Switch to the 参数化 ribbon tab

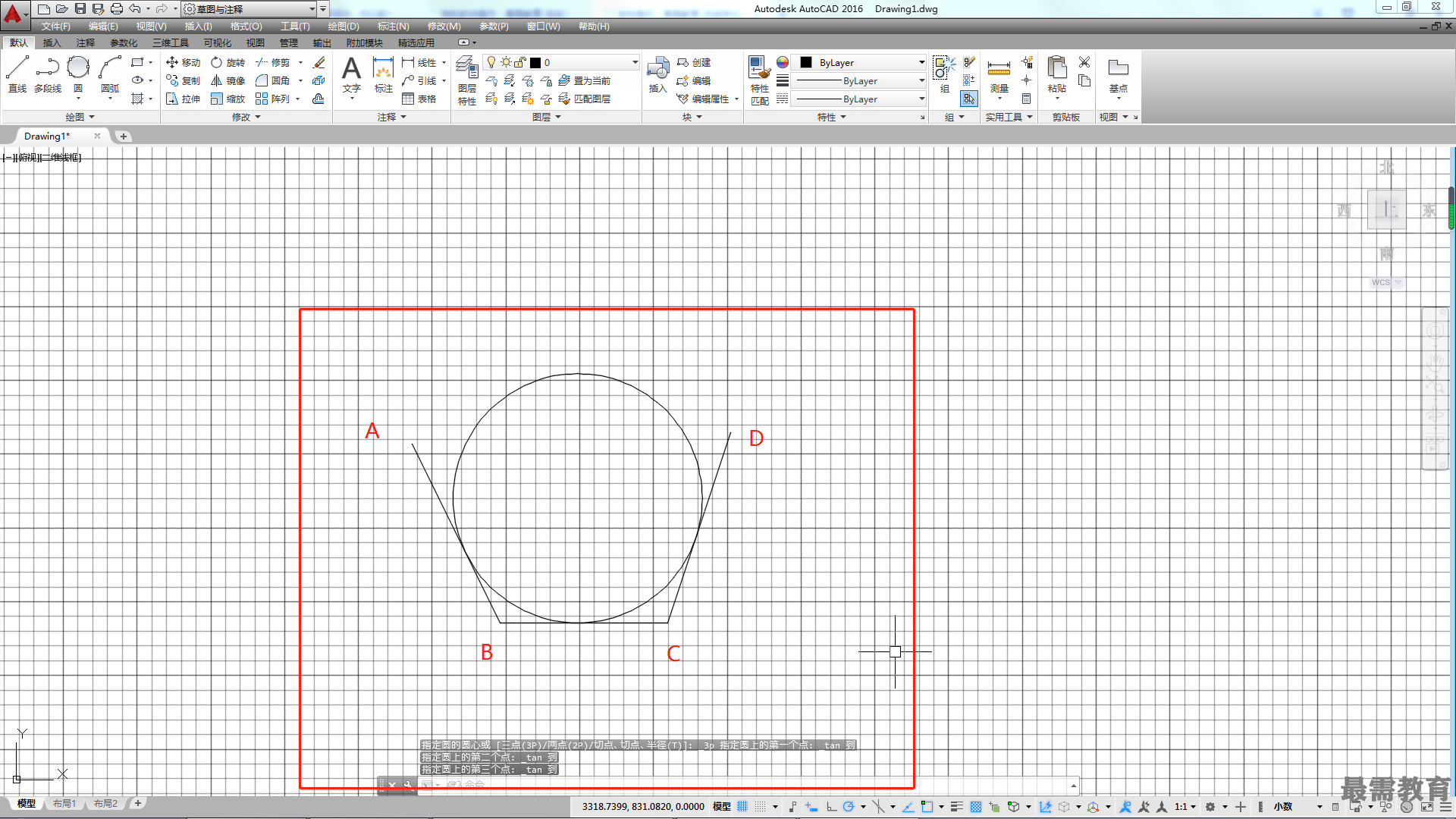pos(124,42)
